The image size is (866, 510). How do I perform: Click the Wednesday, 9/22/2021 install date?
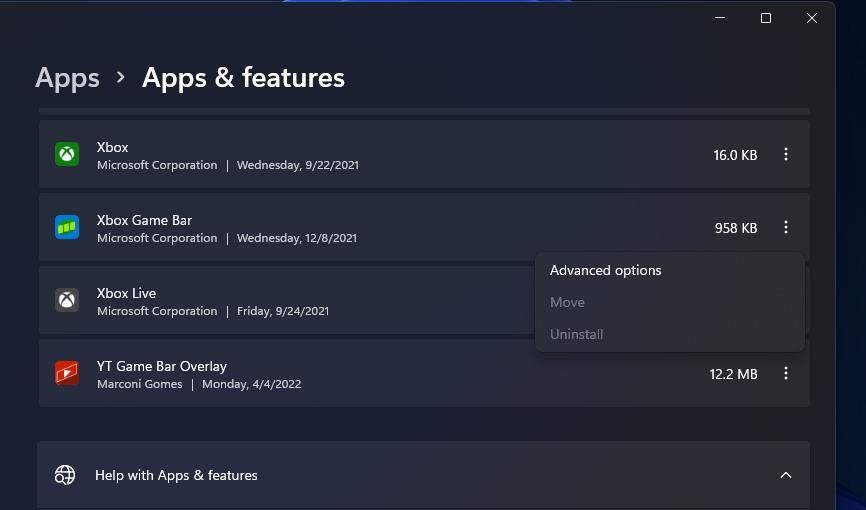[298, 165]
